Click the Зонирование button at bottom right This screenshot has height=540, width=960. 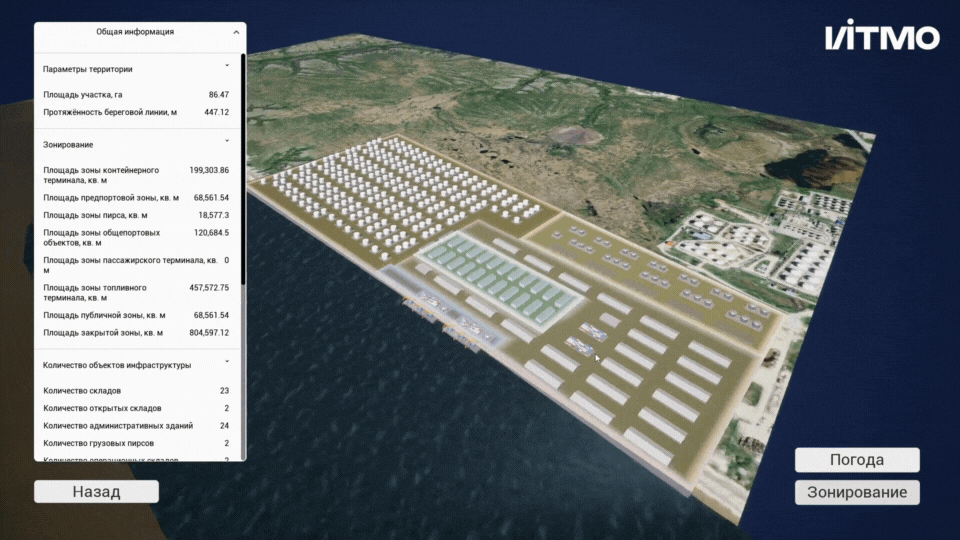[856, 492]
